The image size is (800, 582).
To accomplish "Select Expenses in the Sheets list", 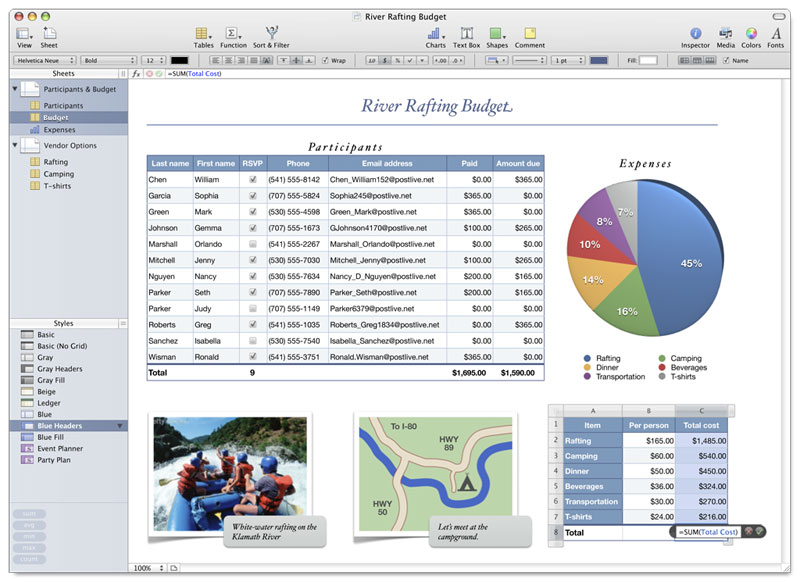I will coord(59,130).
